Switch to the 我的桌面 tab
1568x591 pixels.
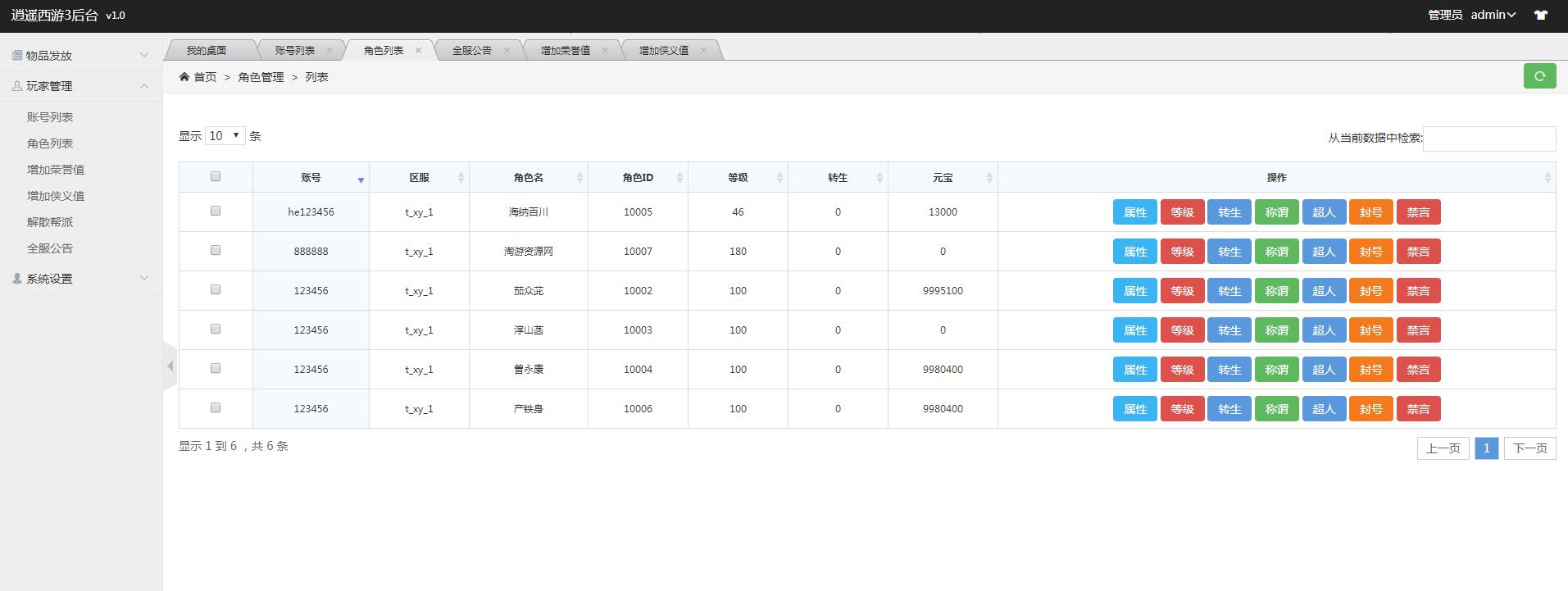(x=206, y=50)
